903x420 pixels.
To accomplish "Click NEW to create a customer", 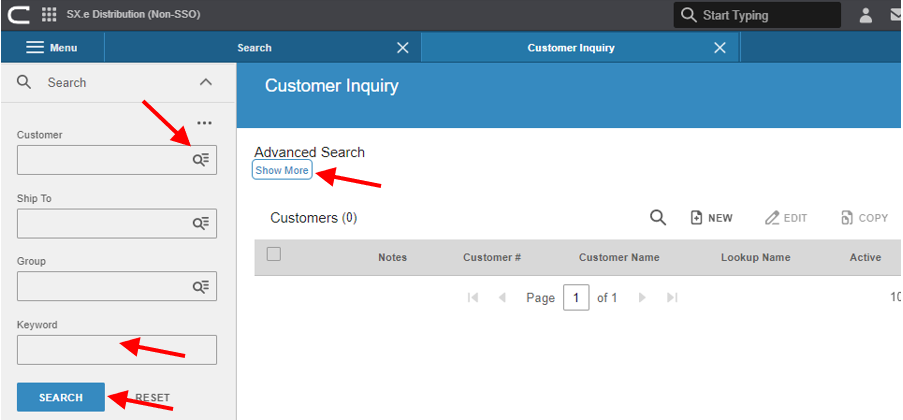I will click(x=712, y=218).
